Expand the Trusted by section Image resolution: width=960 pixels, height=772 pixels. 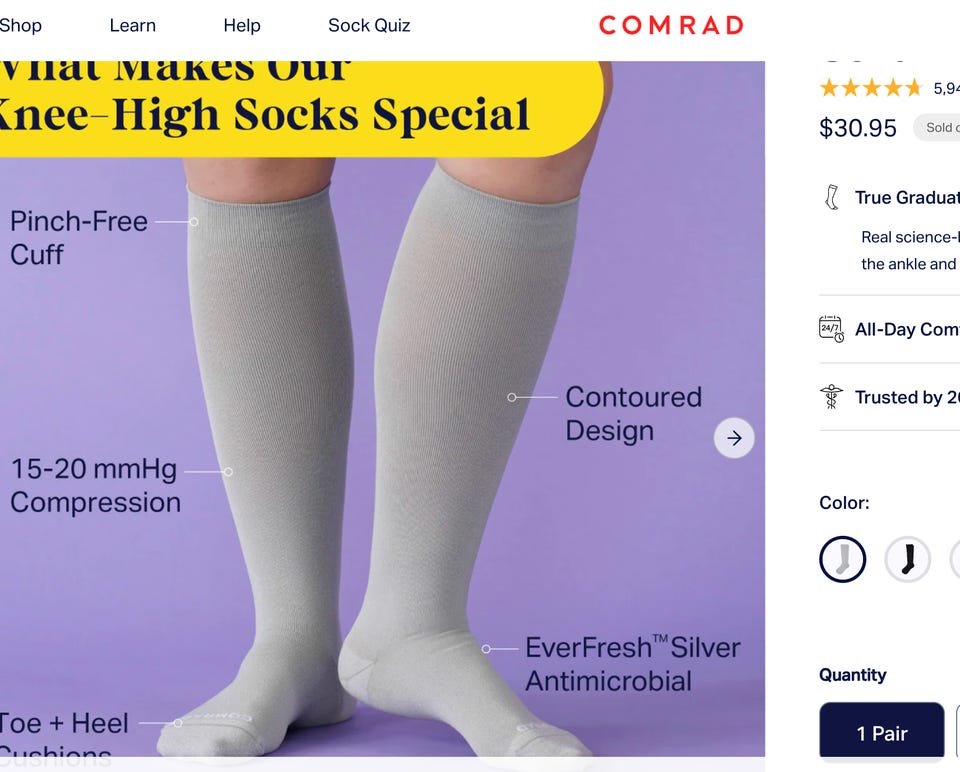[890, 397]
